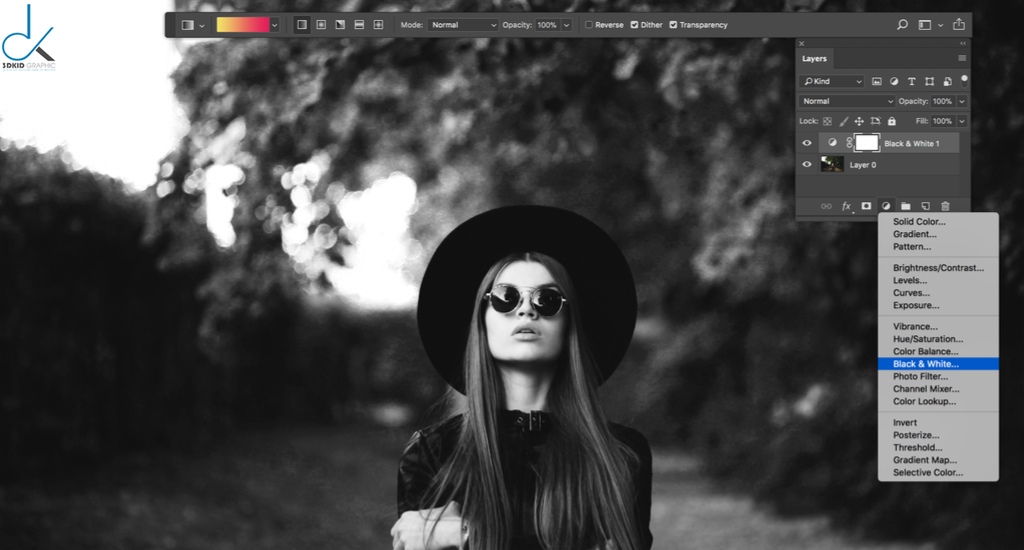The image size is (1024, 550).
Task: Click the link layers icon
Action: (x=826, y=206)
